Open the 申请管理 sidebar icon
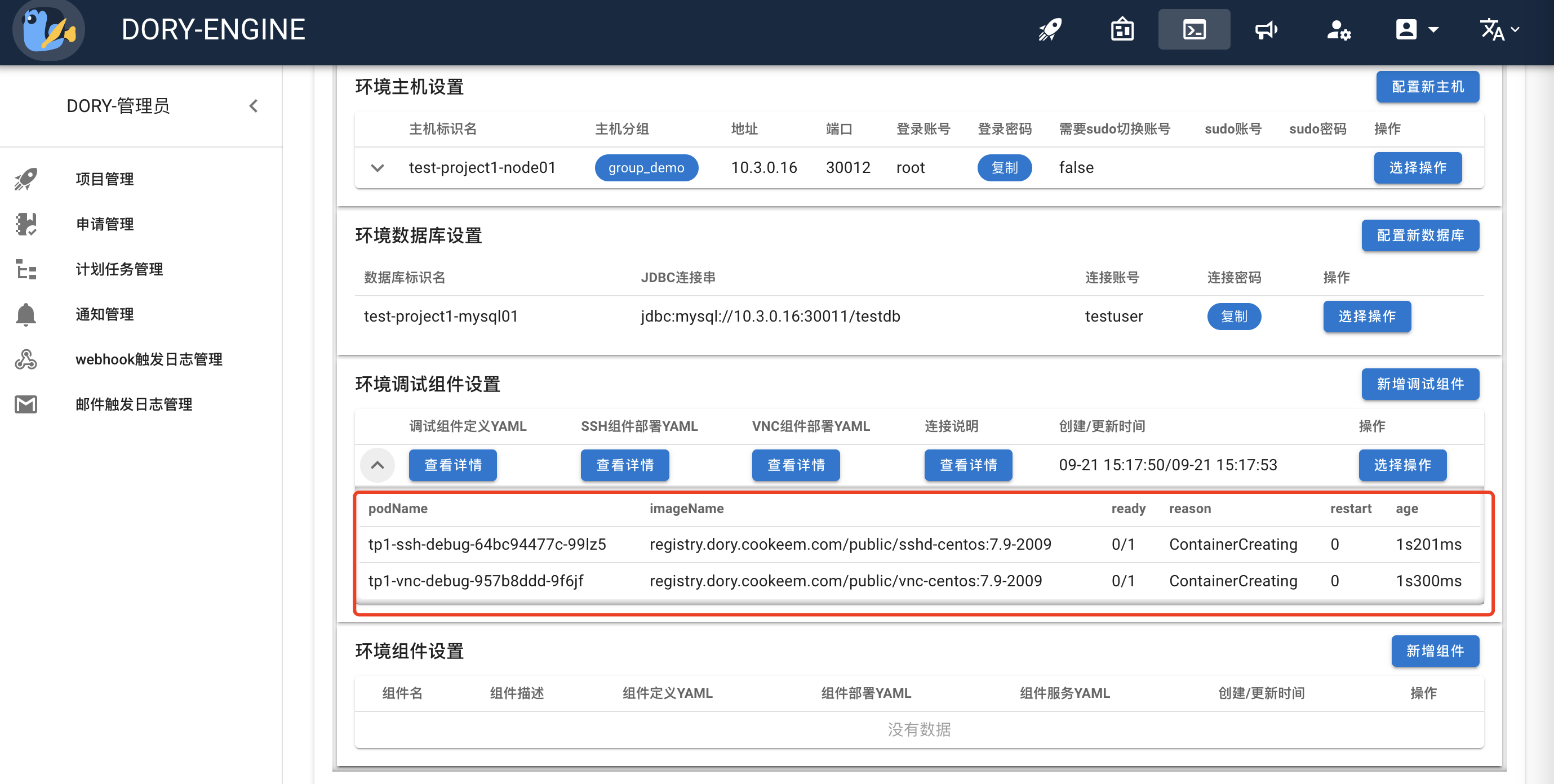1554x784 pixels. pos(25,224)
